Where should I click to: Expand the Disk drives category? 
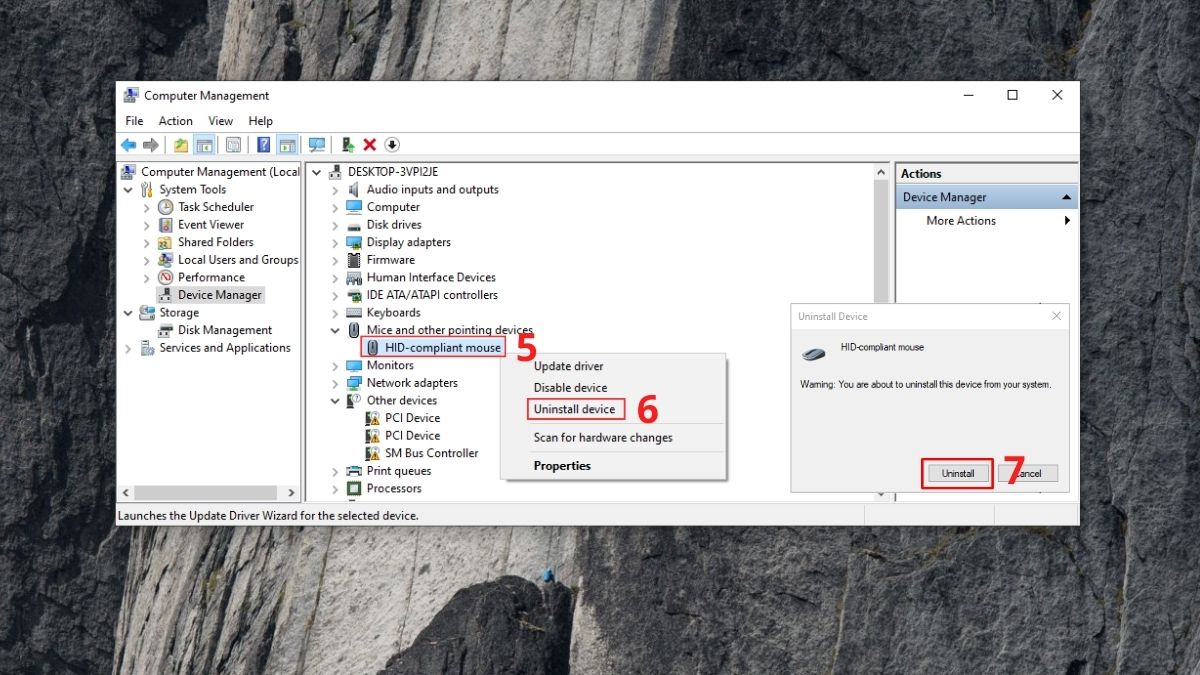coord(335,225)
